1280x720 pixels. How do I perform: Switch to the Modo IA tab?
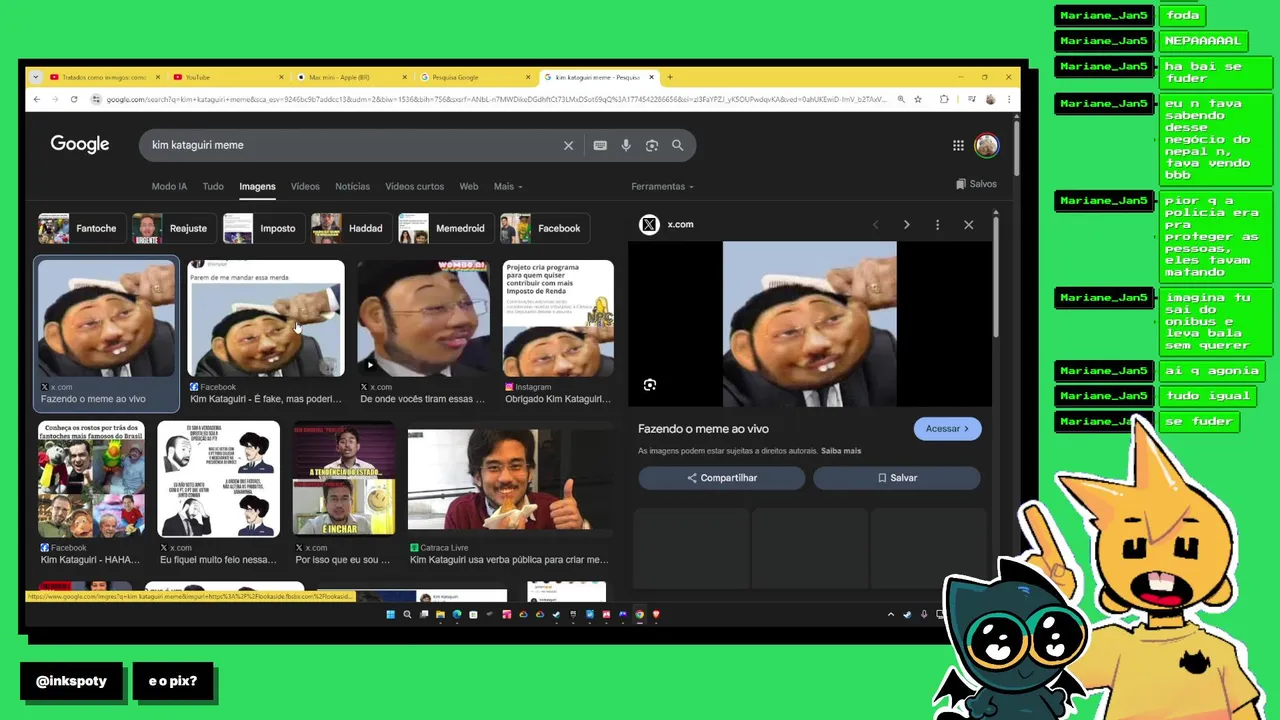point(169,186)
